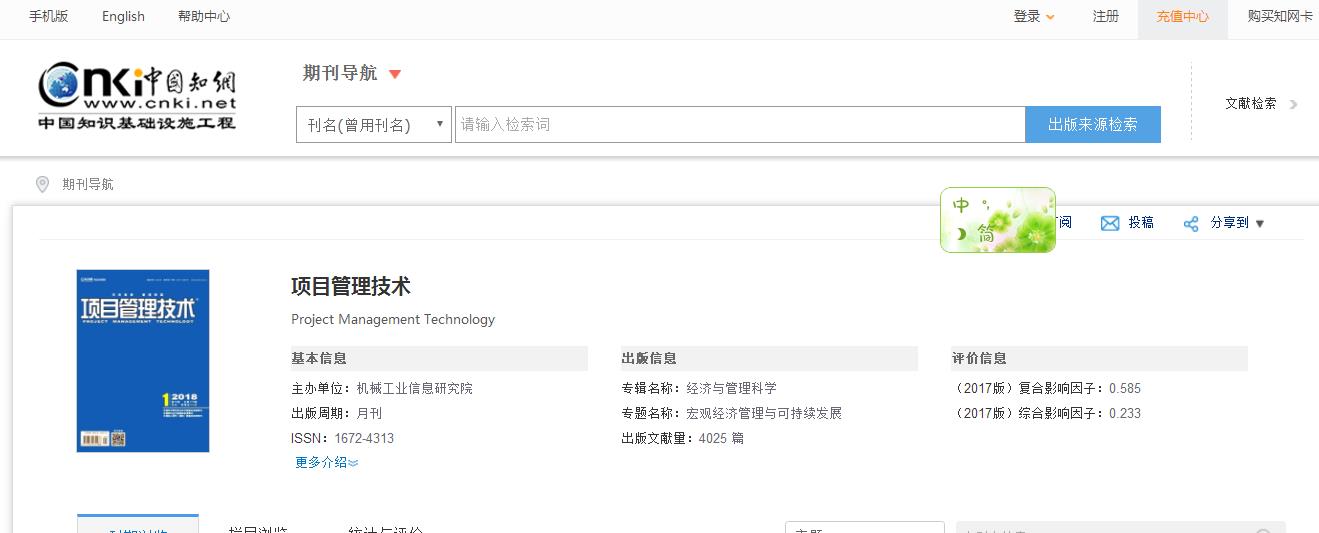1319x533 pixels.
Task: Click the 投稿 submit manuscript link
Action: tap(1141, 223)
